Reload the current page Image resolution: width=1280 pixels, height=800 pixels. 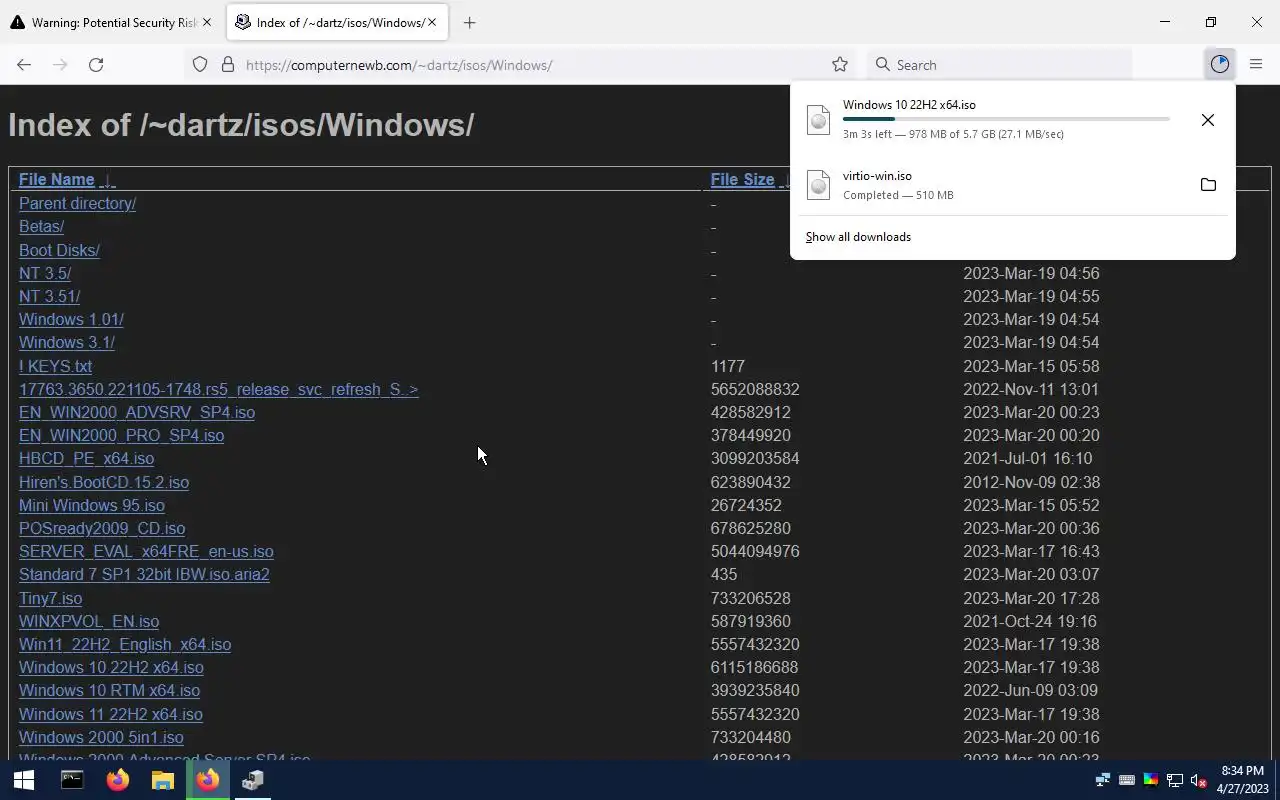tap(96, 64)
